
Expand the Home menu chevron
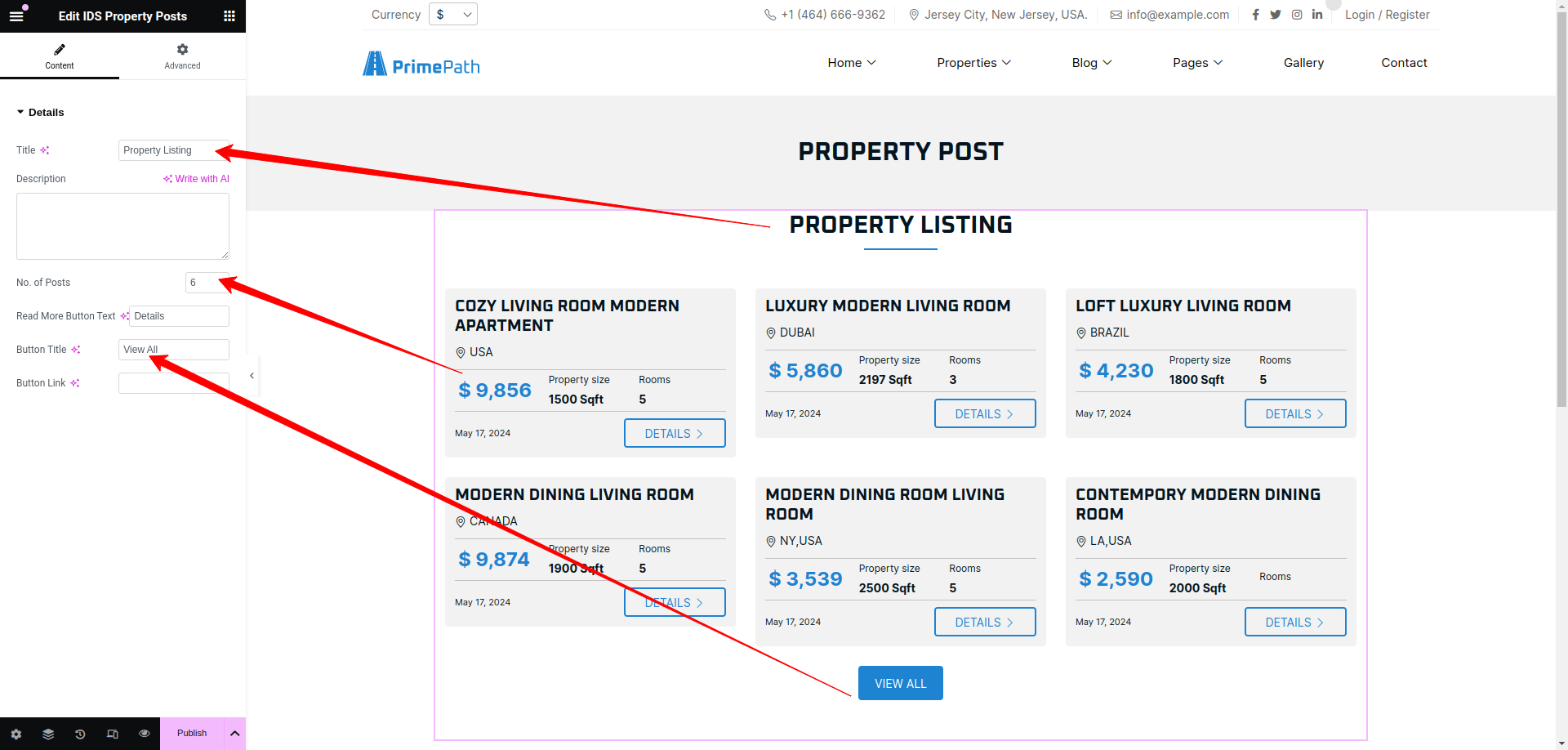pos(871,63)
